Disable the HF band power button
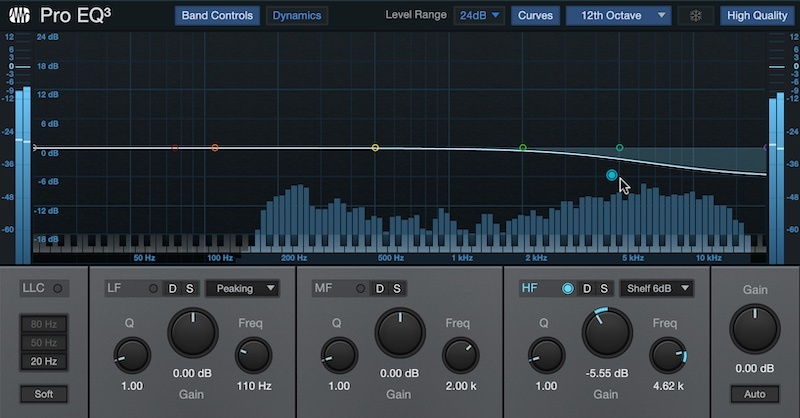 [567, 288]
